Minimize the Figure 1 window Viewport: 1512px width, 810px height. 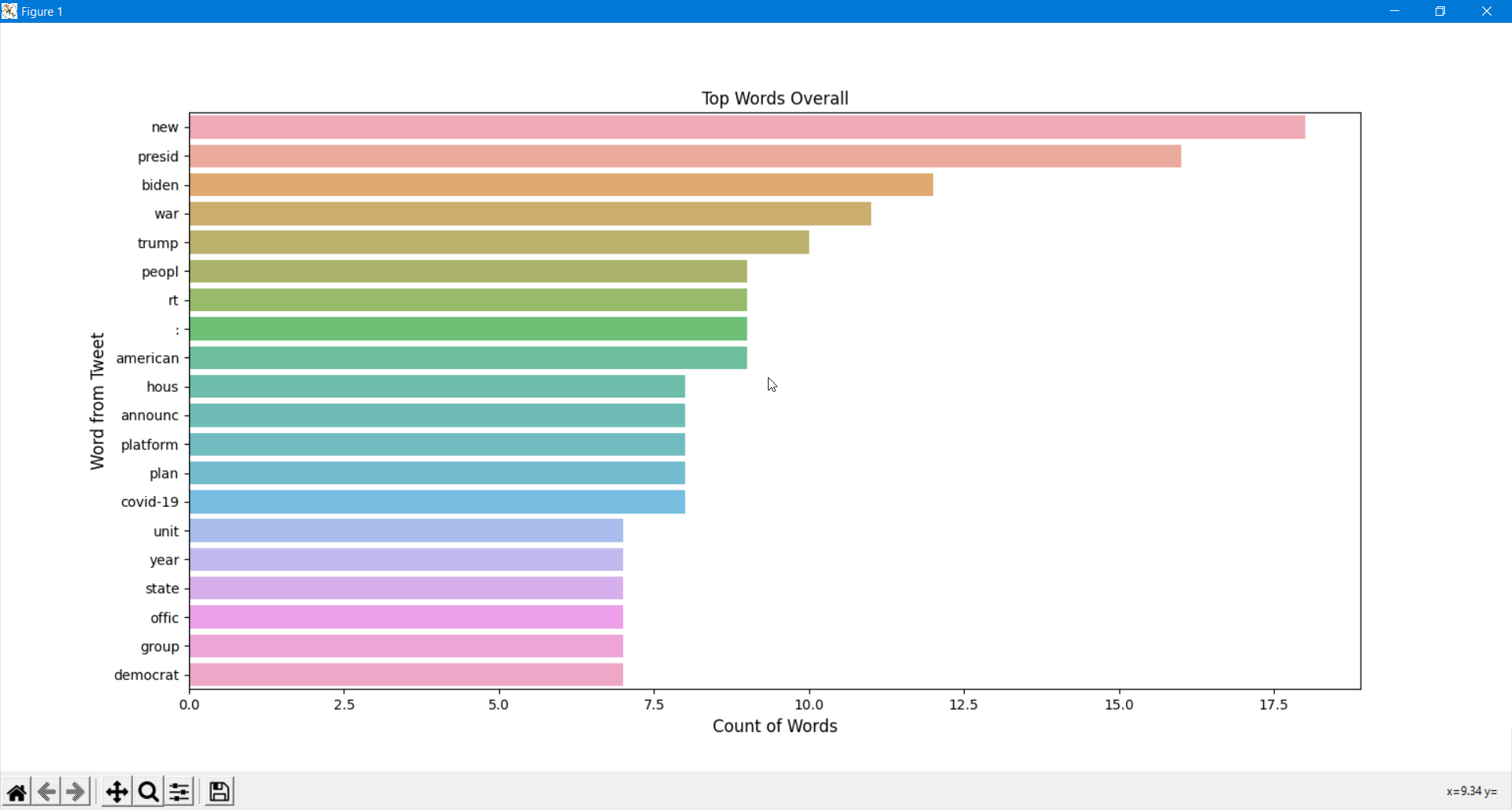tap(1395, 11)
